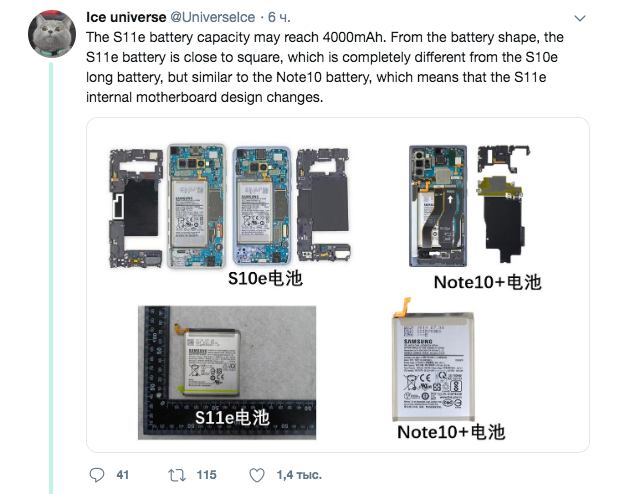Open the Ice universe display name
Screen dimensions: 619x494
[126, 17]
